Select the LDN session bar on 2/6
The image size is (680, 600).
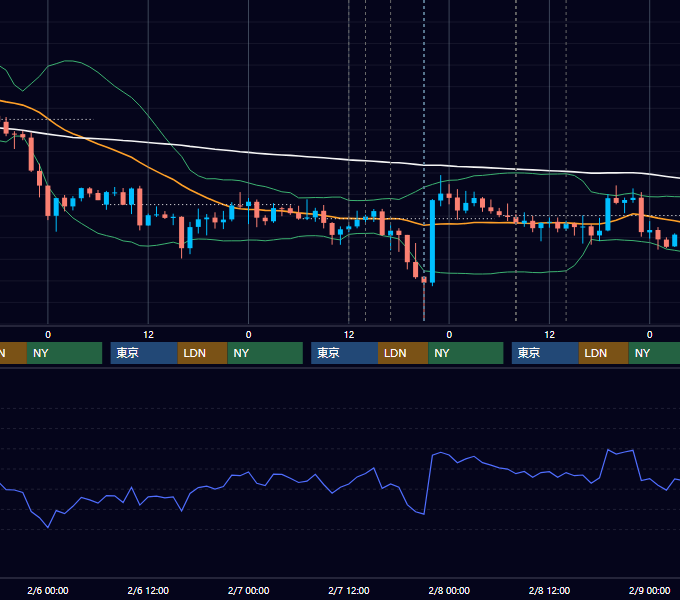tap(203, 353)
